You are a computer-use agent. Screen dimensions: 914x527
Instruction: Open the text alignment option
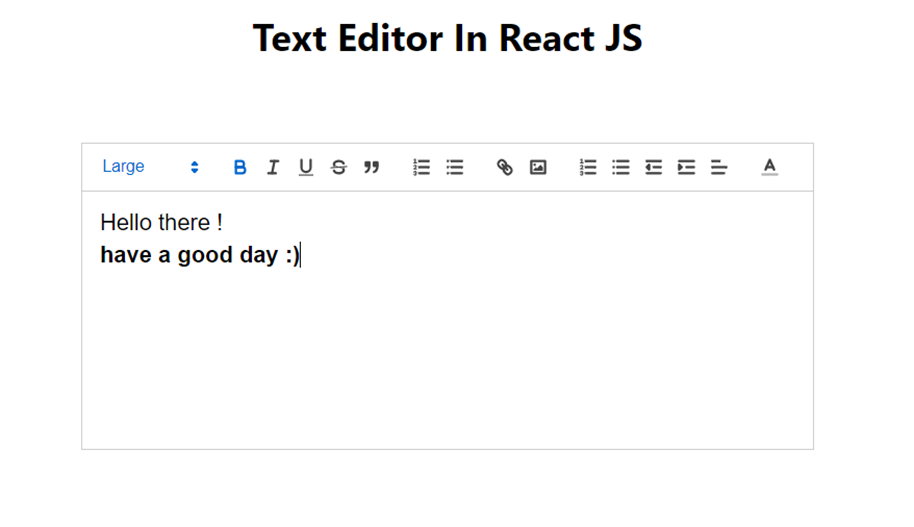coord(719,167)
